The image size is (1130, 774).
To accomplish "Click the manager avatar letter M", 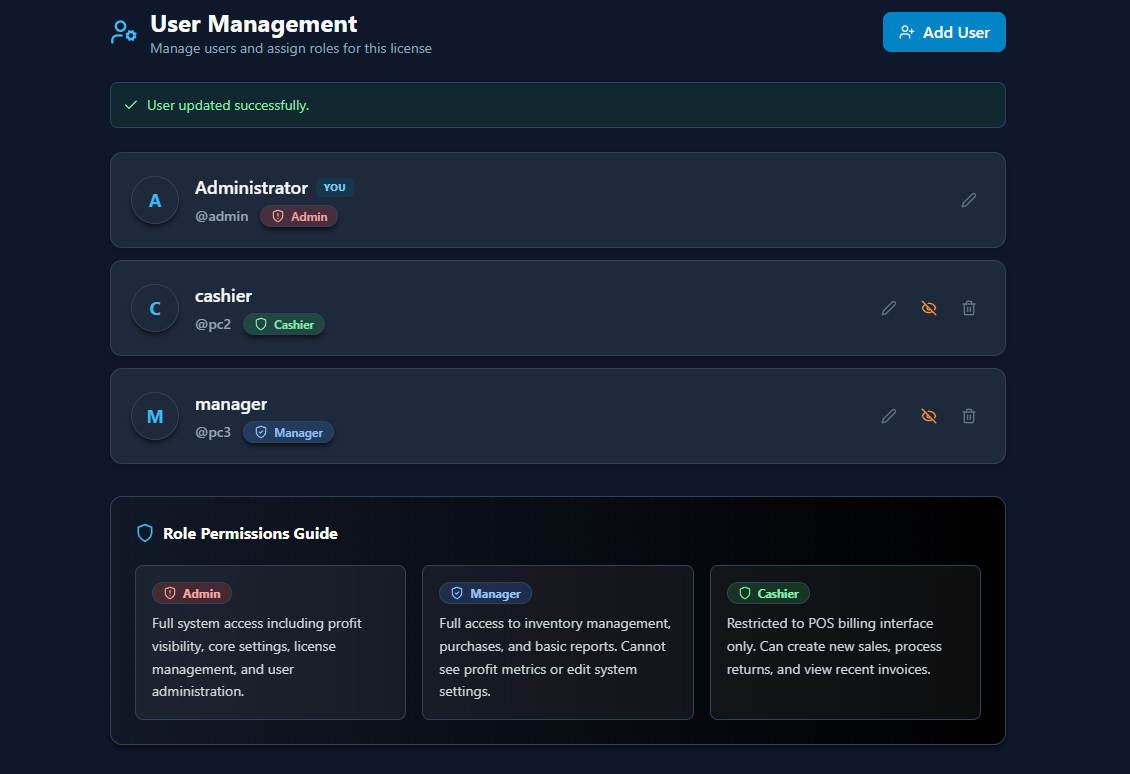I will [155, 417].
